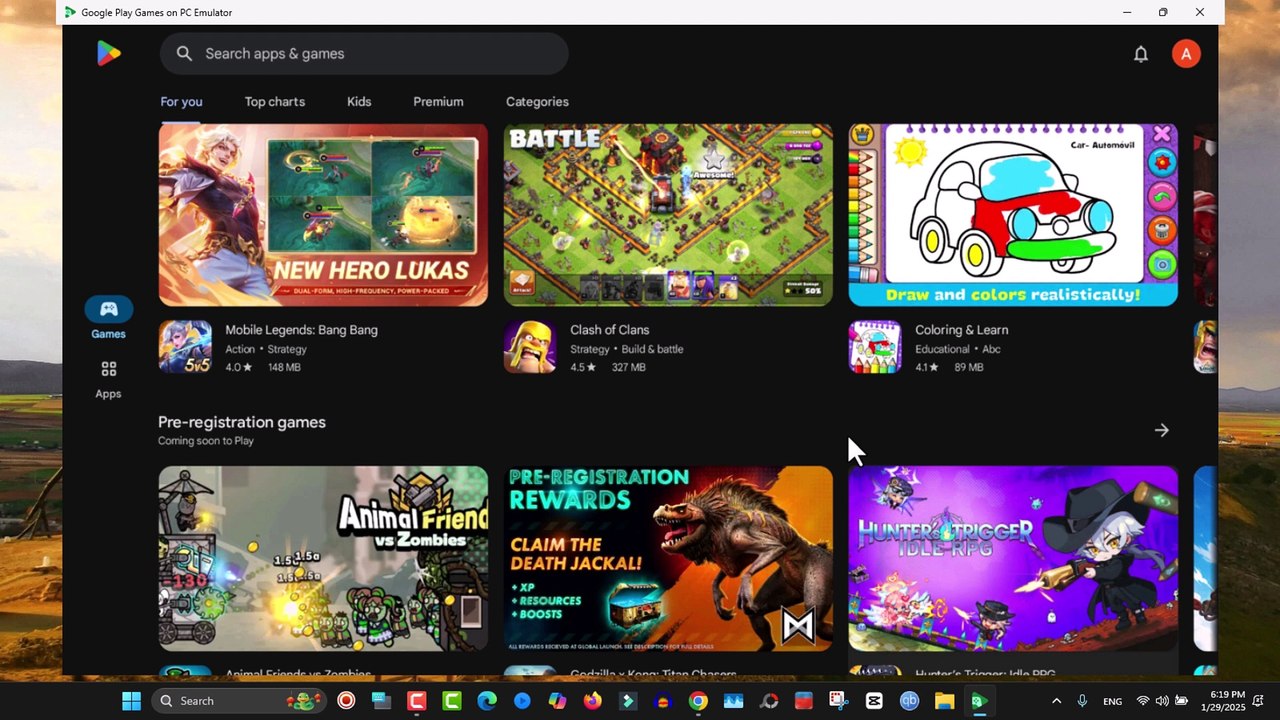Open the account avatar menu
Viewport: 1280px width, 720px height.
point(1186,54)
